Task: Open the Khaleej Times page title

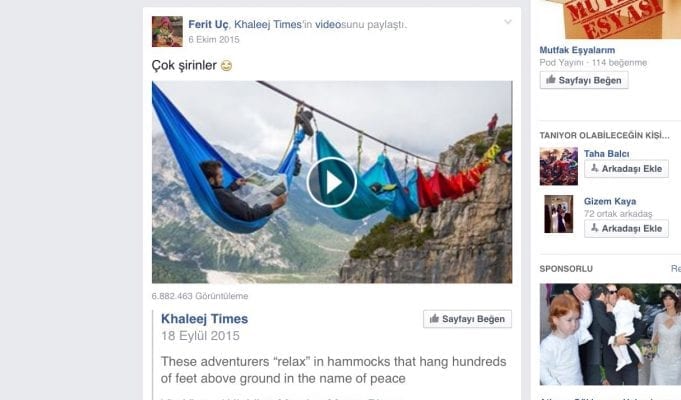Action: 205,319
